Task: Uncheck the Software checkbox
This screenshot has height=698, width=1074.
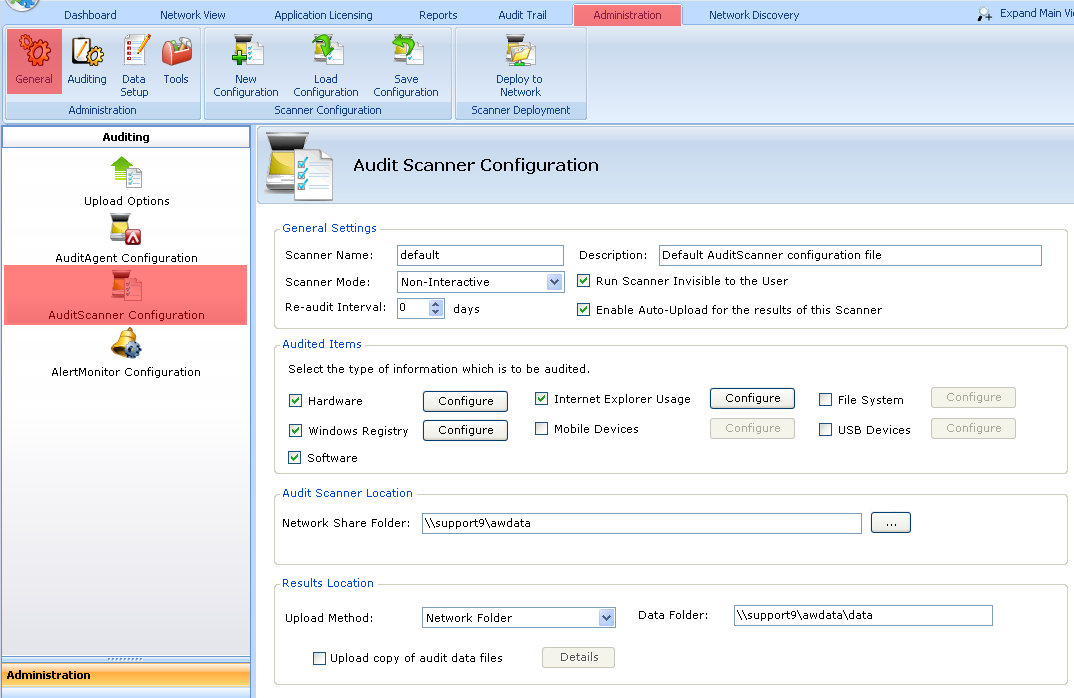Action: (295, 458)
